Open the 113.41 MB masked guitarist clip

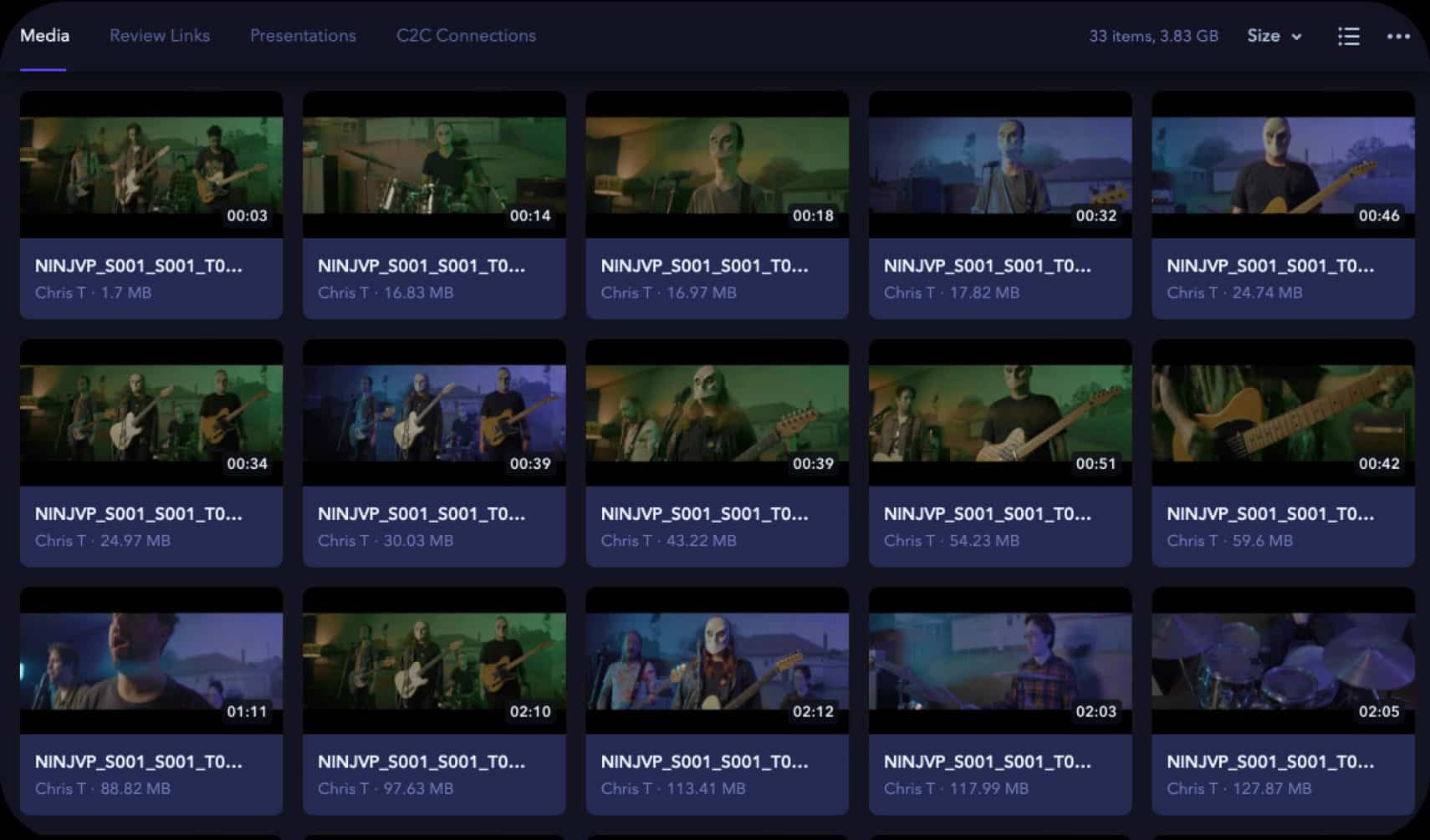(x=717, y=661)
